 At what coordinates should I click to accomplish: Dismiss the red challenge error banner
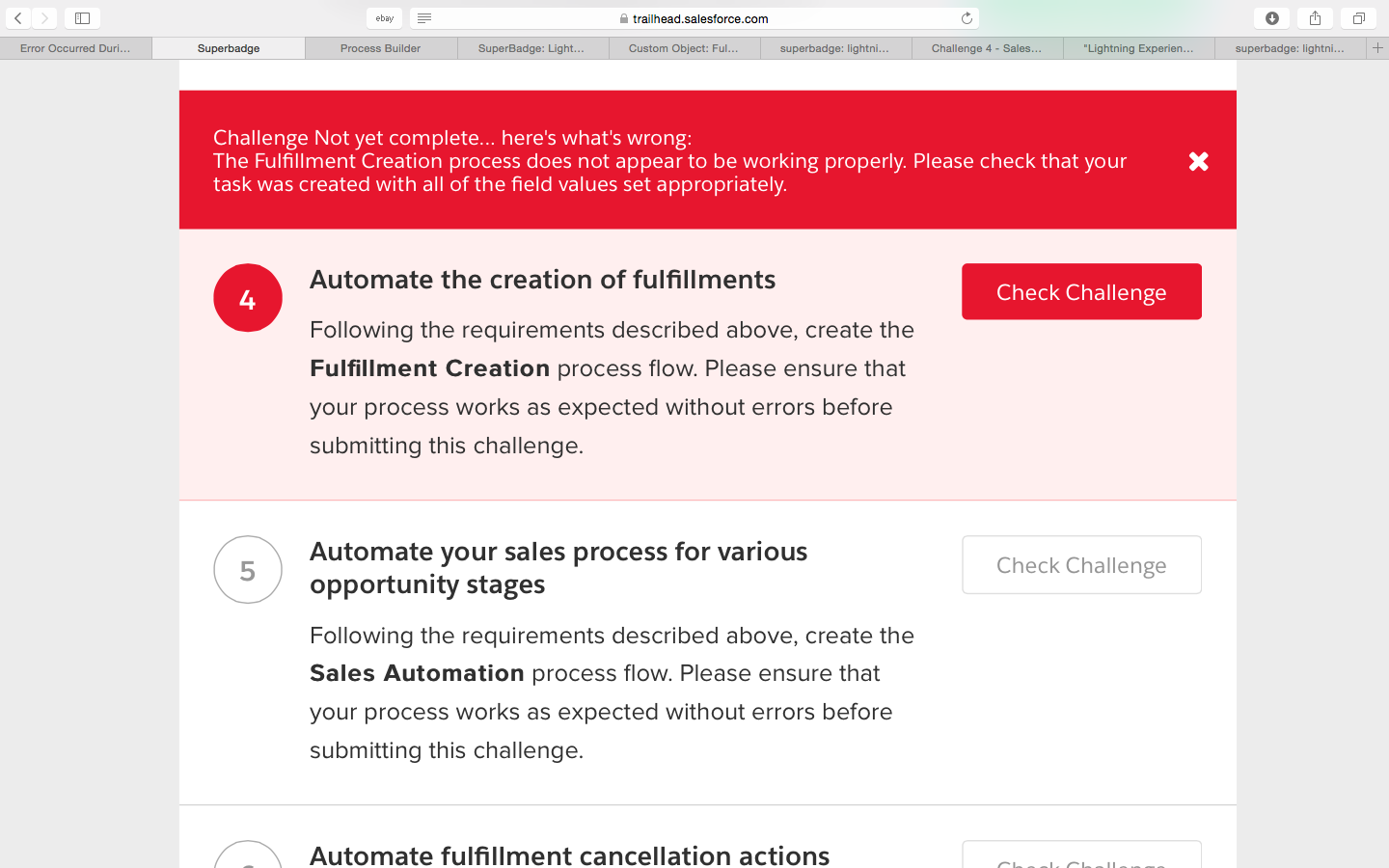[x=1198, y=161]
